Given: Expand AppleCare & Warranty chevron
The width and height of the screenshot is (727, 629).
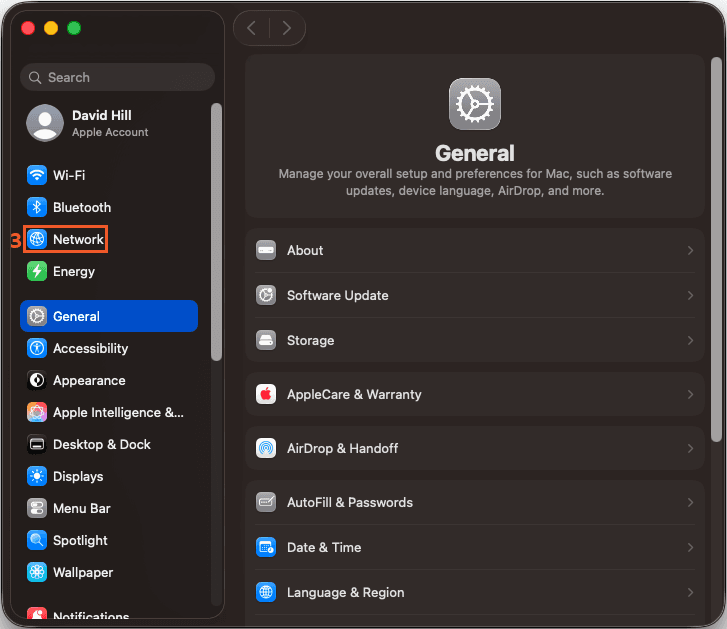Looking at the screenshot, I should click(690, 394).
